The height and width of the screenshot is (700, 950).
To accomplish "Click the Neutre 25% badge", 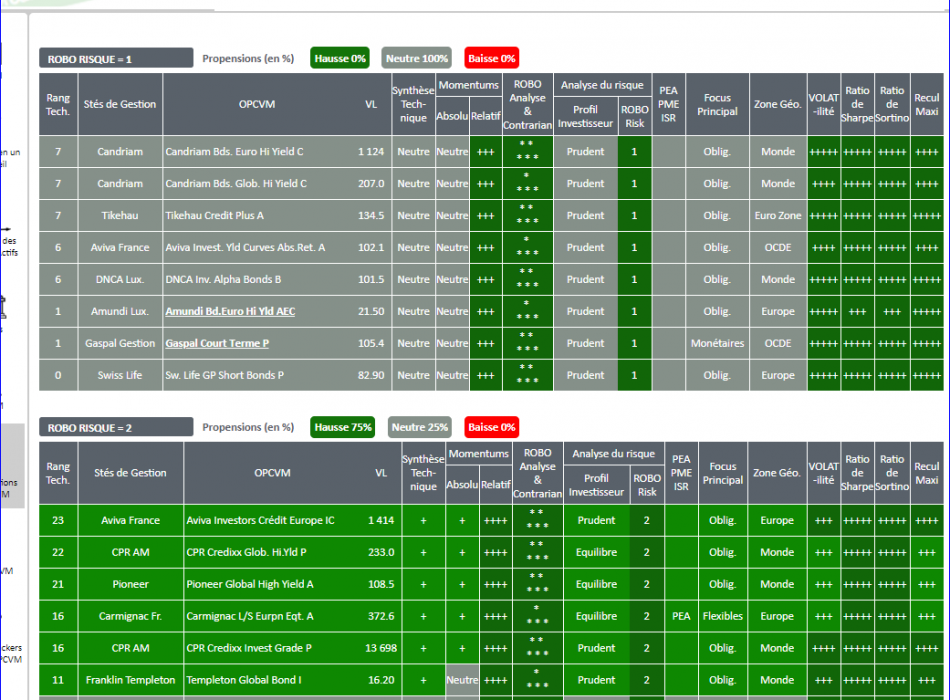I will [x=419, y=427].
